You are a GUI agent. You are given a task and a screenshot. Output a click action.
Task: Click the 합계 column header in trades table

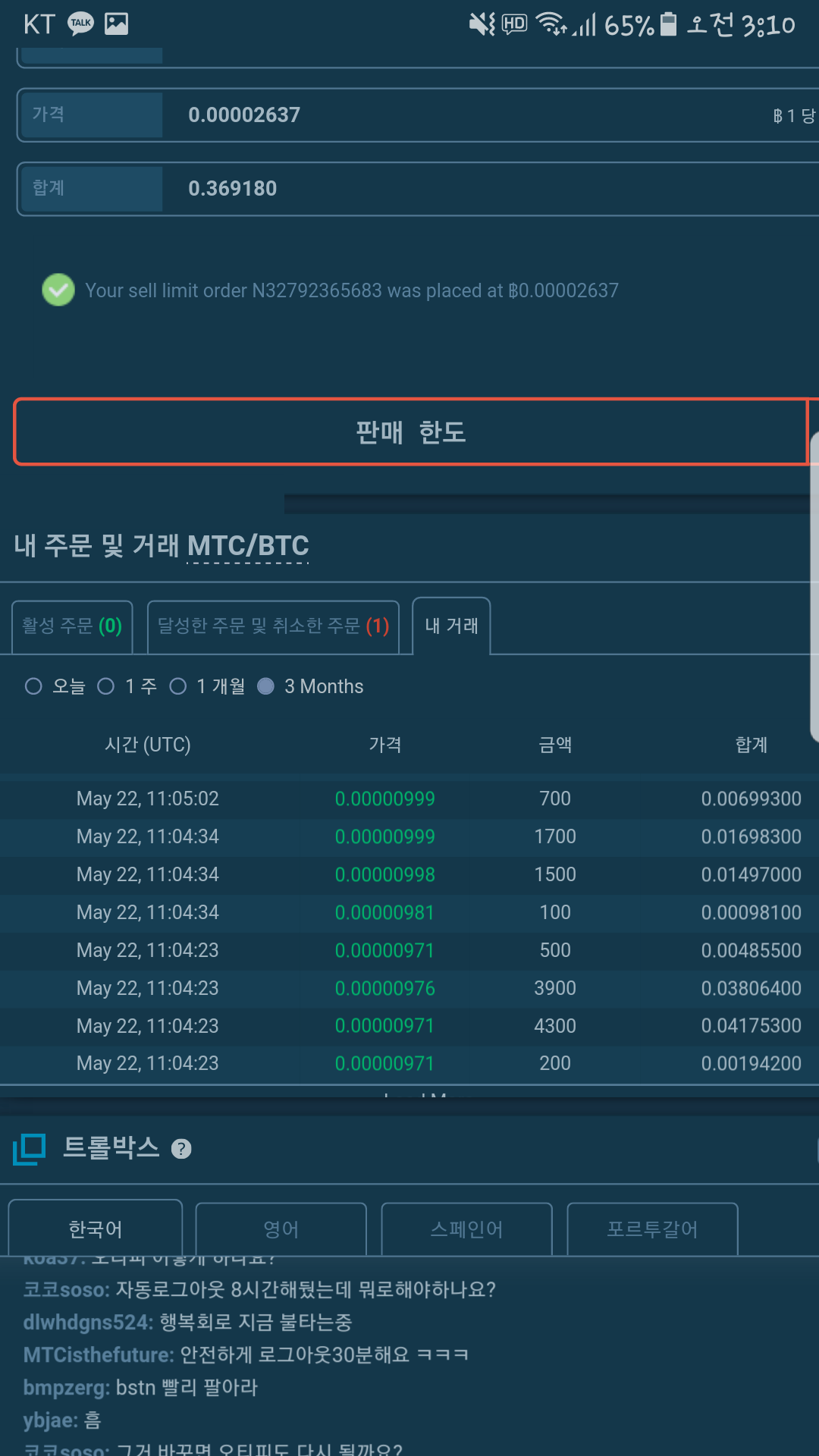[x=752, y=745]
